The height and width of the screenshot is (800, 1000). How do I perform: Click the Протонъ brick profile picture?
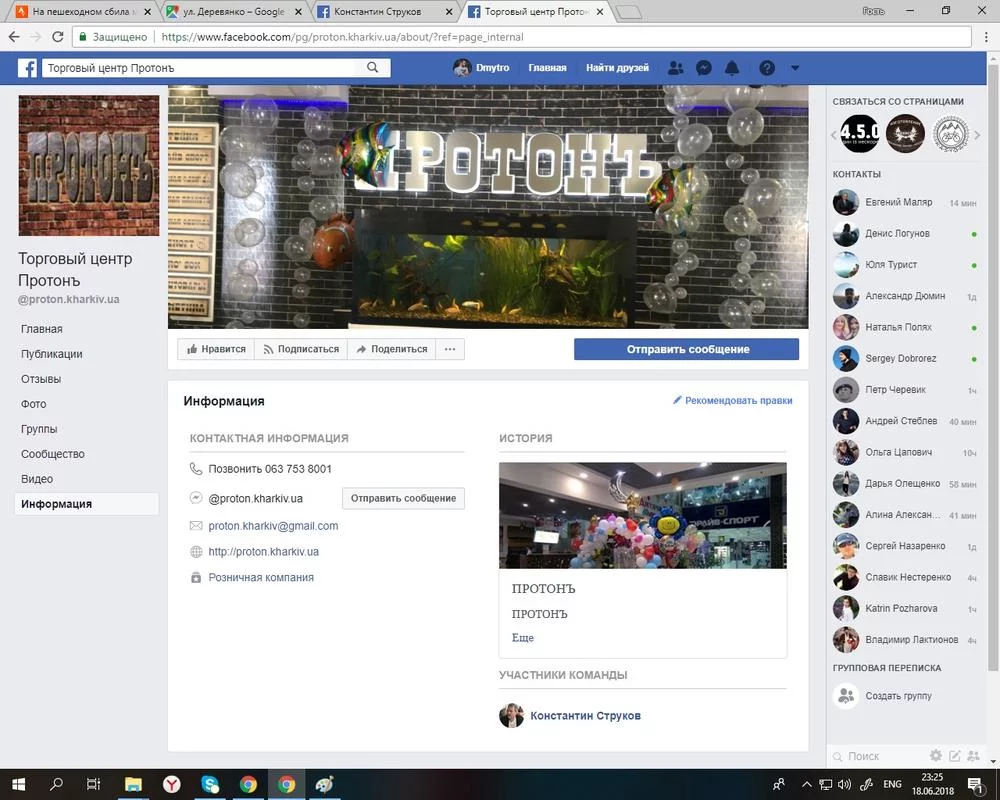point(89,165)
